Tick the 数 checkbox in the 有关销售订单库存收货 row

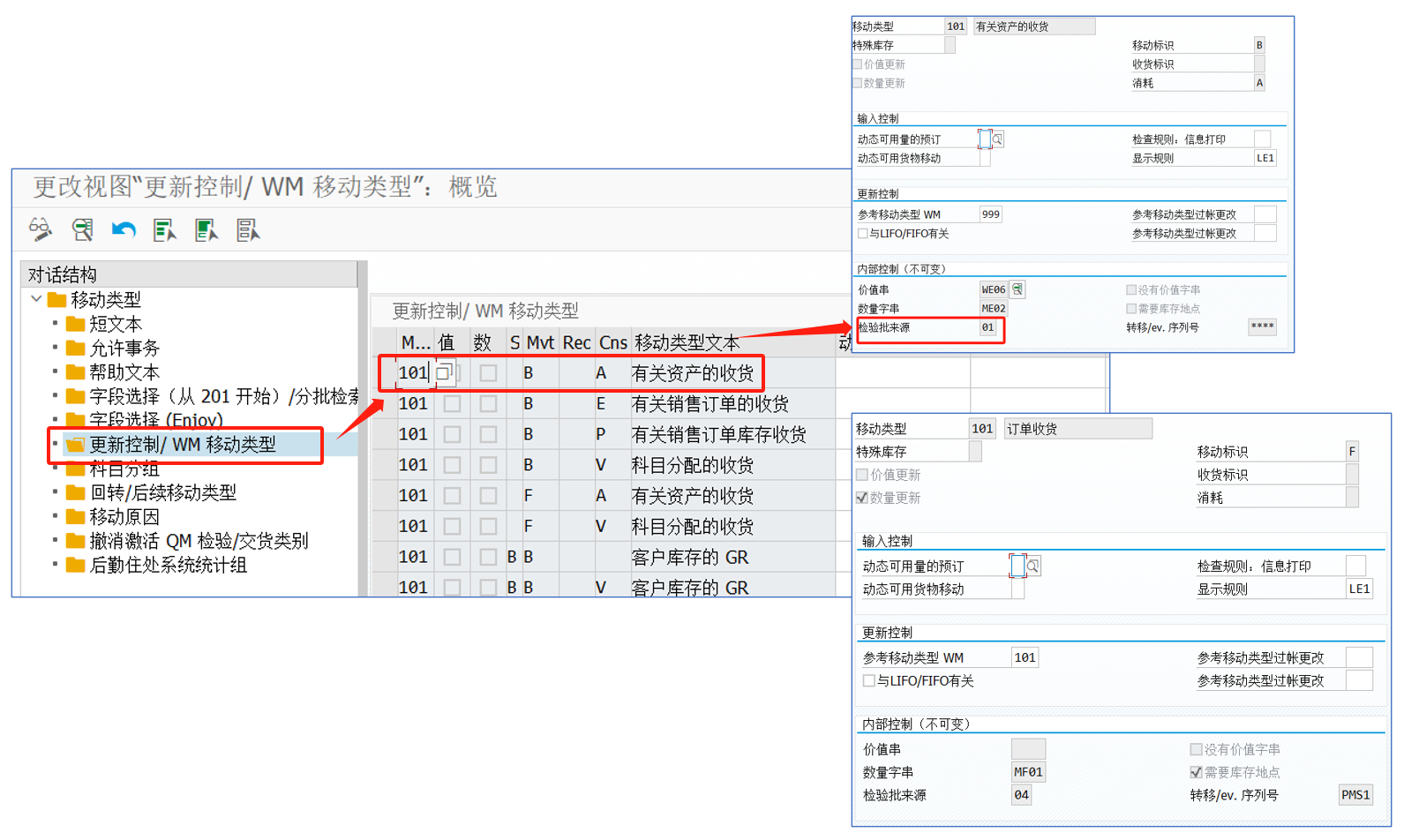tap(488, 434)
